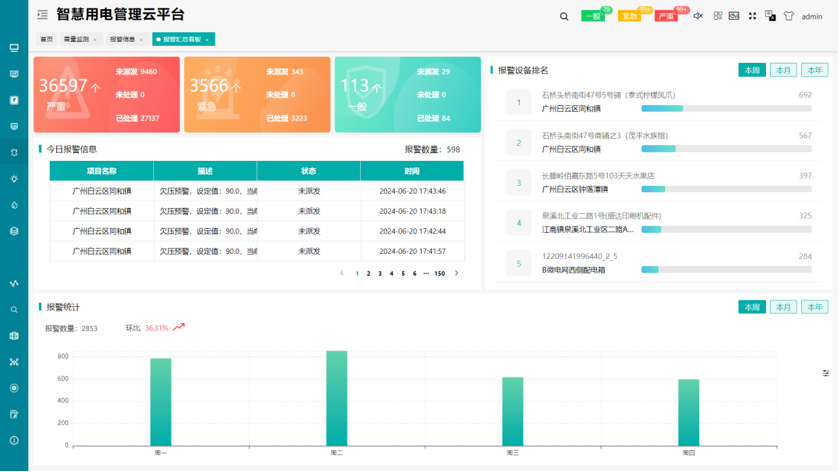Viewport: 839px width, 472px height.
Task: Close the 报警汇总看板 tab
Action: [x=207, y=40]
